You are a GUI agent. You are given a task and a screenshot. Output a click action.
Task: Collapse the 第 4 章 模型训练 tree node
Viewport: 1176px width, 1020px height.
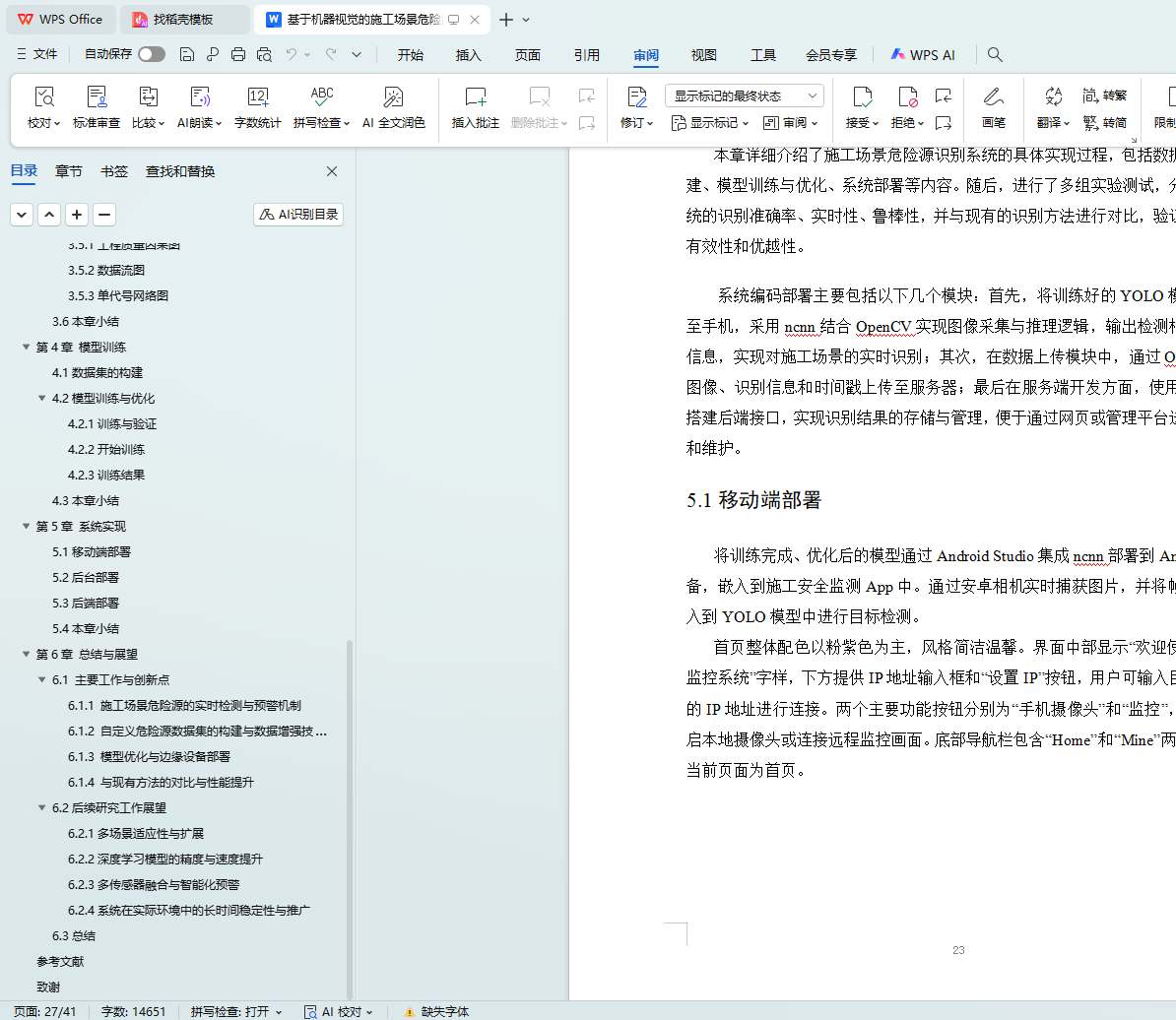(27, 348)
